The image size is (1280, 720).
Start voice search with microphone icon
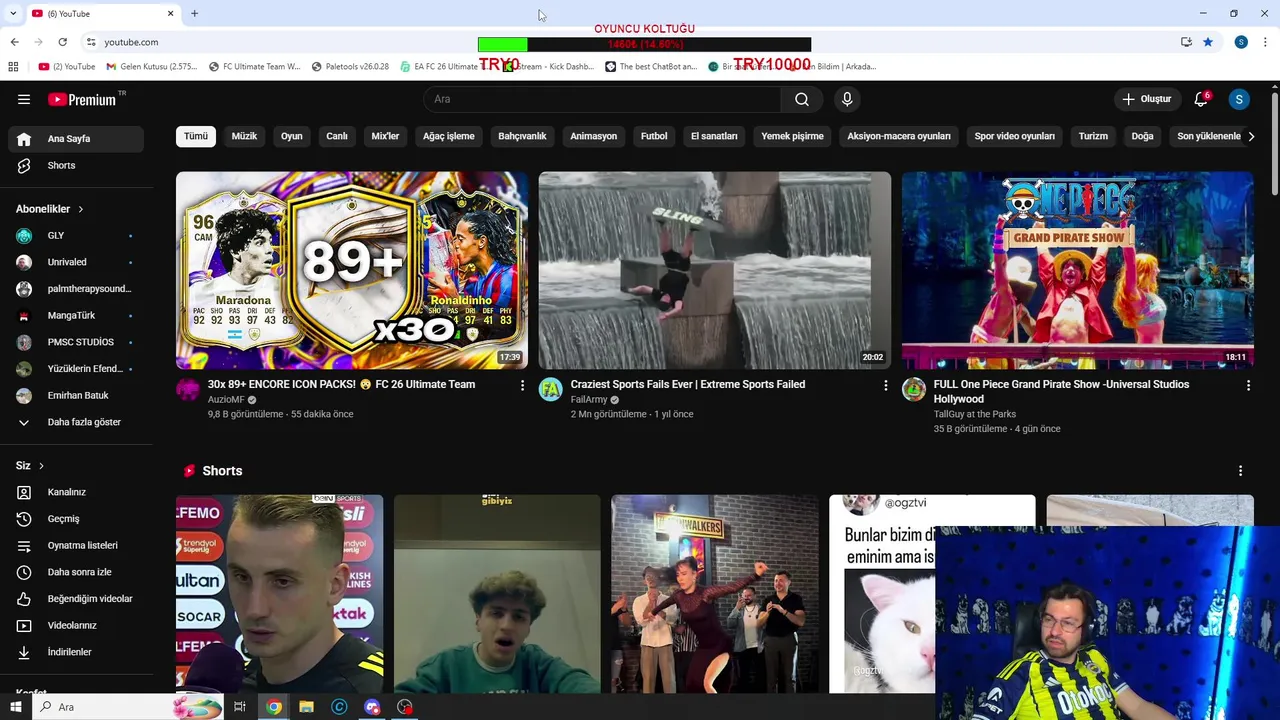coord(847,99)
